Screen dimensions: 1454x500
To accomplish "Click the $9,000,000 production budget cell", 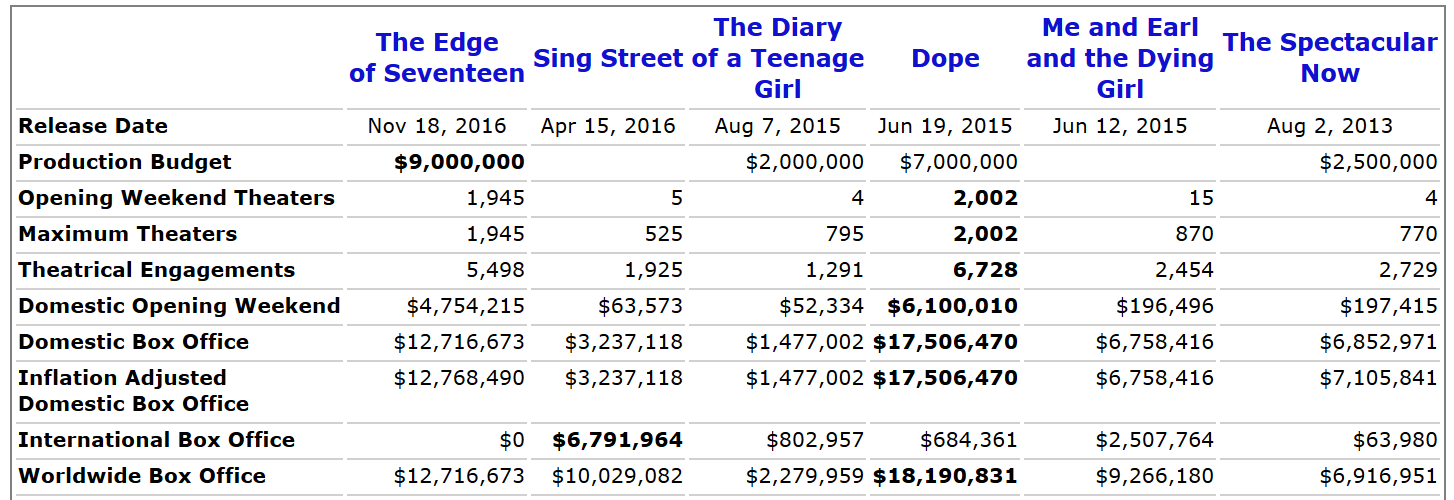I will pyautogui.click(x=459, y=162).
